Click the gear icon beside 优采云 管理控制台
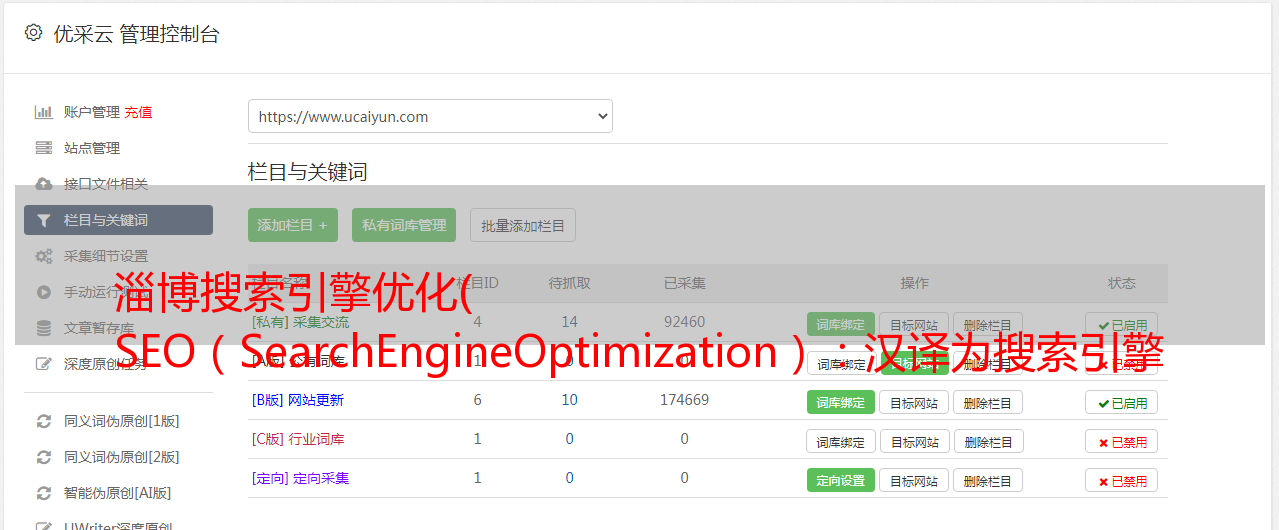The image size is (1279, 530). point(33,33)
